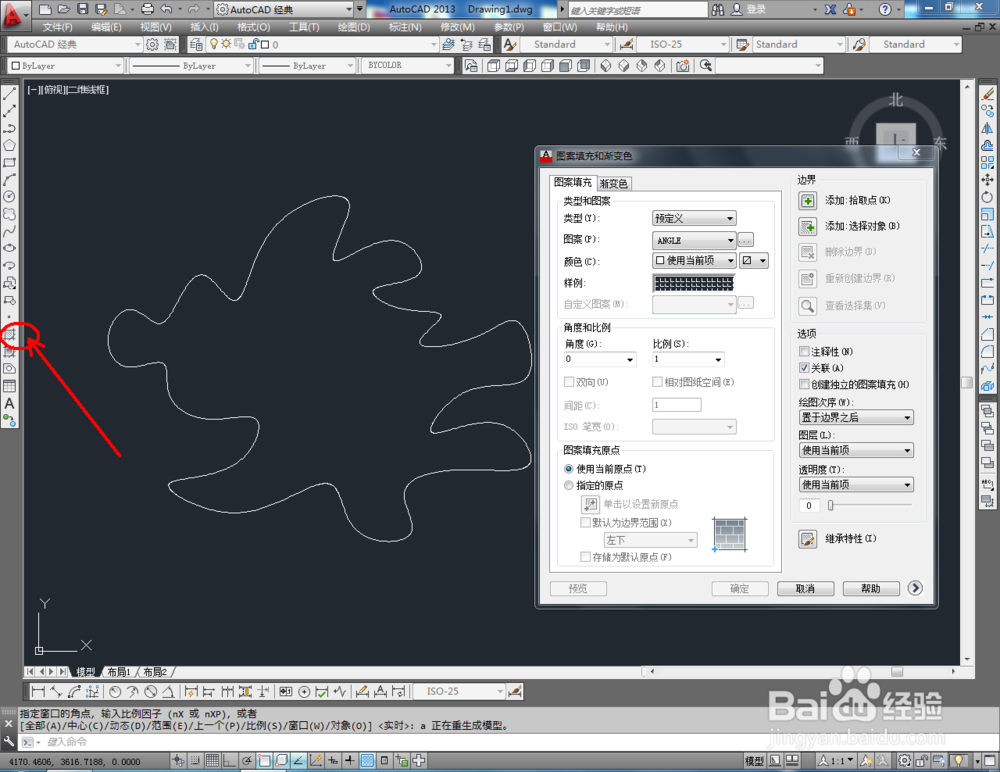The image size is (1000, 772).
Task: Select the Mirror tool in modify toolbar
Action: pyautogui.click(x=988, y=128)
